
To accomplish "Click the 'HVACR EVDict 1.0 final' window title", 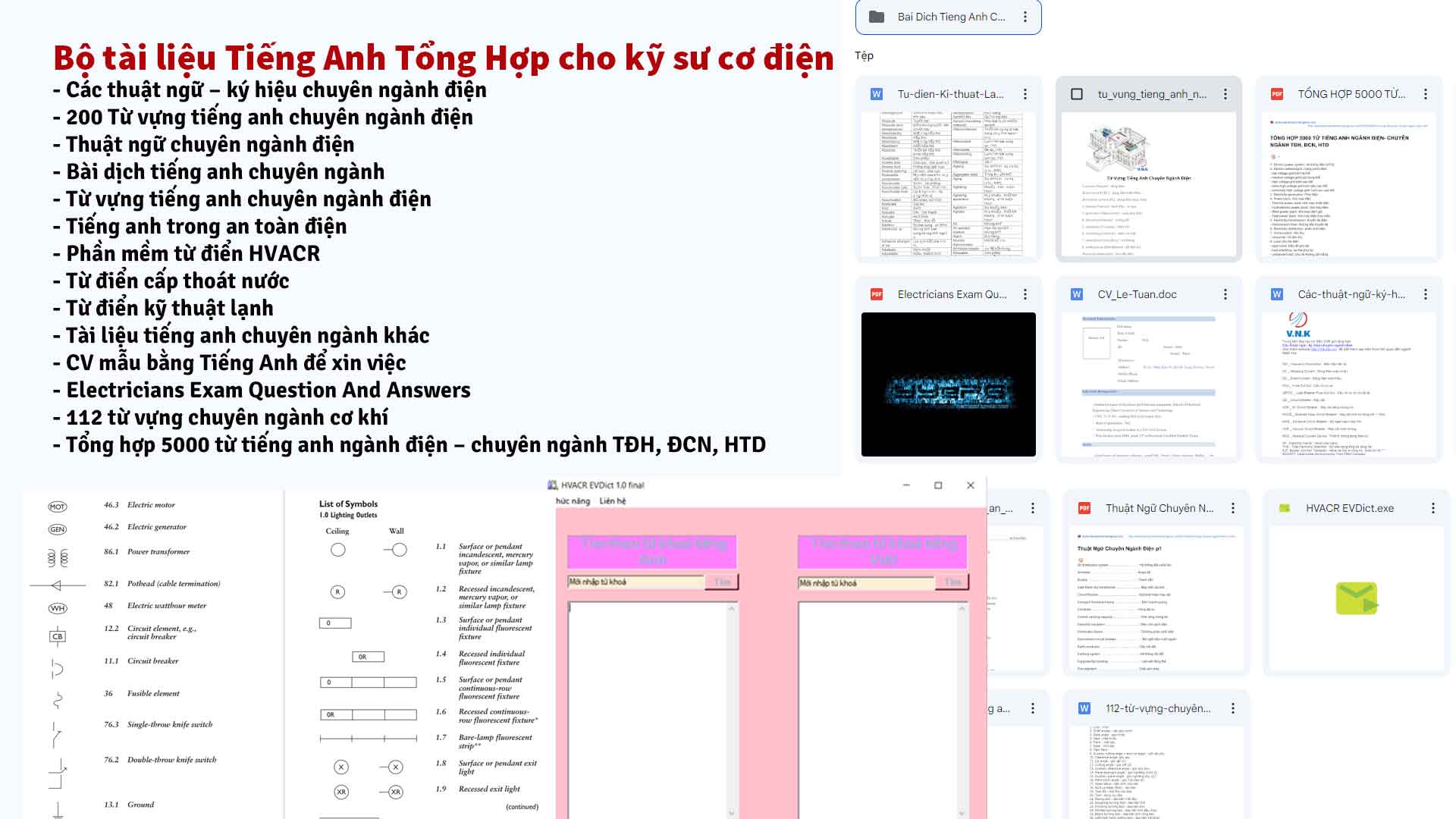I will 602,485.
